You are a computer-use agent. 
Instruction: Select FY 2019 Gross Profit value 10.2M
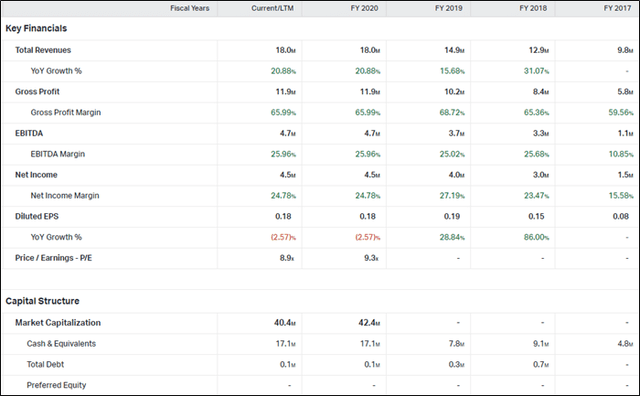[x=454, y=92]
